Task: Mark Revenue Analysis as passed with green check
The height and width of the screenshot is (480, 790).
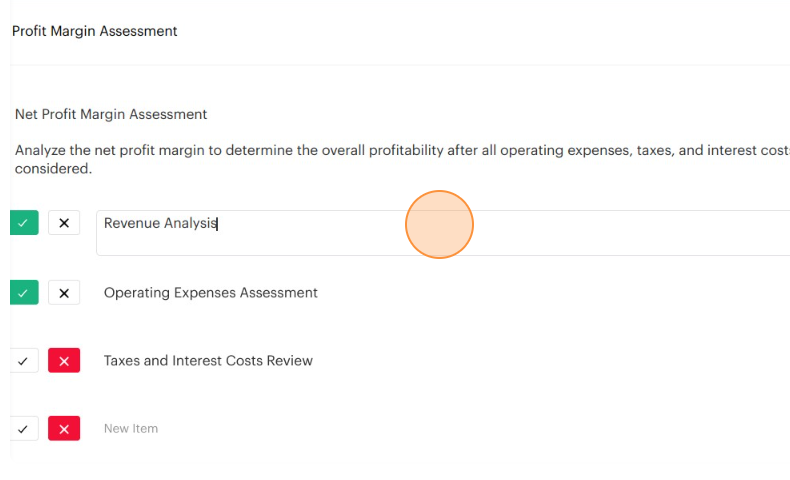Action: point(23,223)
